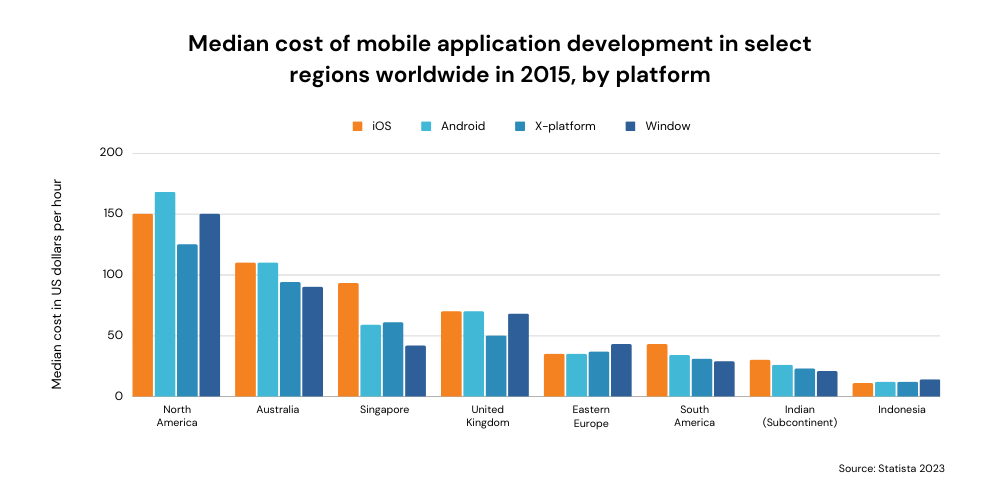1000x500 pixels.
Task: Click the Source: Statista 2023 text
Action: coord(891,468)
